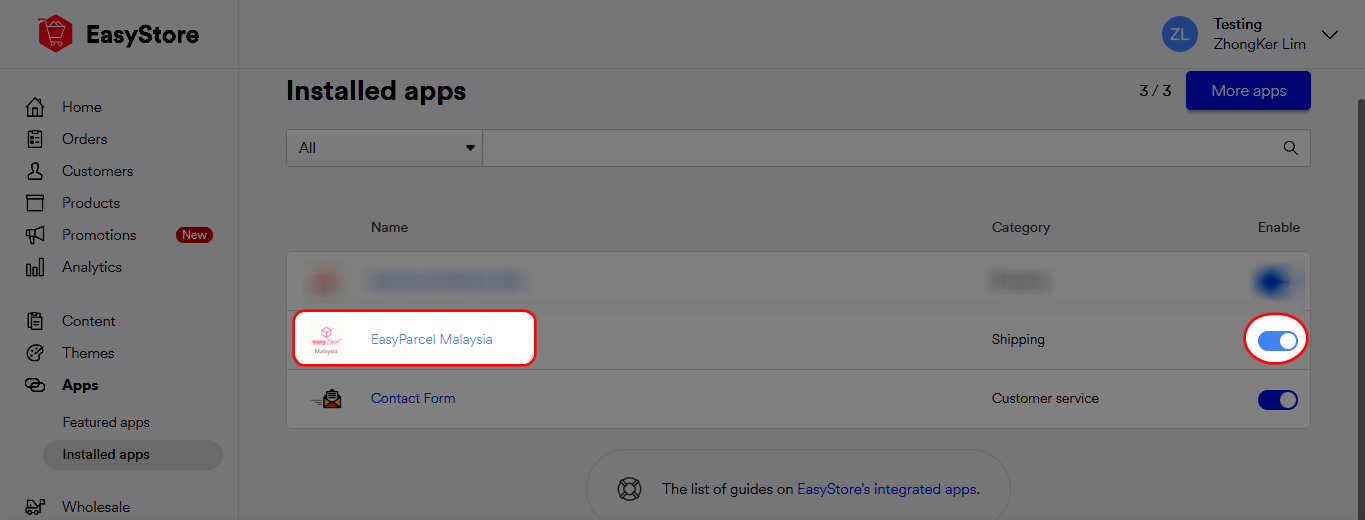Toggle the blurred first app's enable switch

[1277, 282]
